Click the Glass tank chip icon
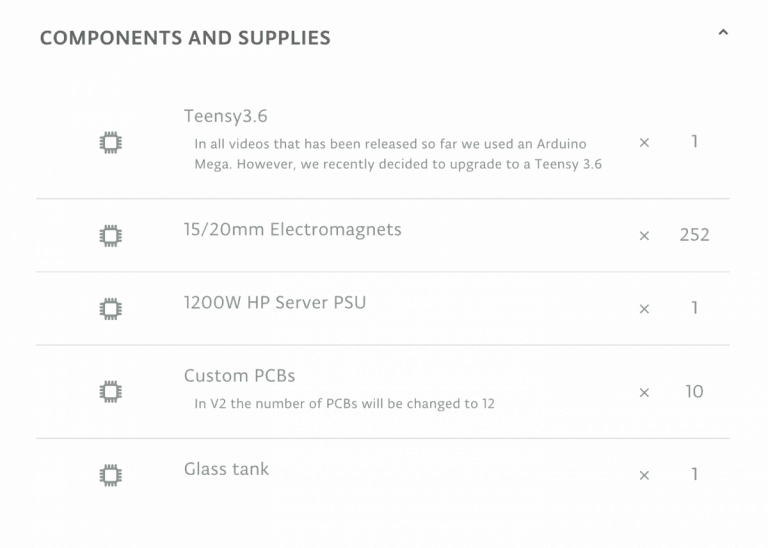This screenshot has width=768, height=548. (110, 475)
